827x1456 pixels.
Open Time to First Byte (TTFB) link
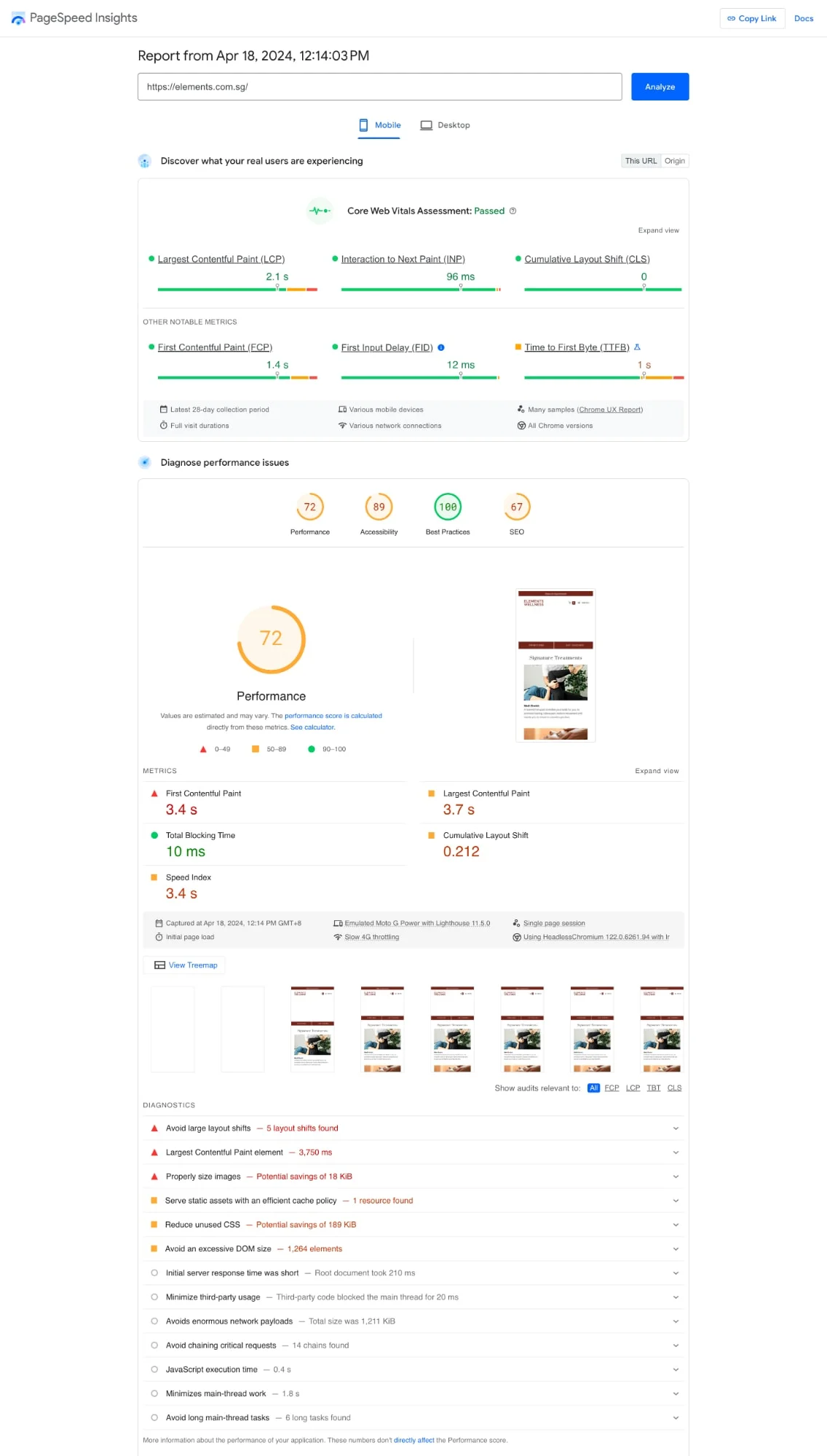(x=577, y=347)
